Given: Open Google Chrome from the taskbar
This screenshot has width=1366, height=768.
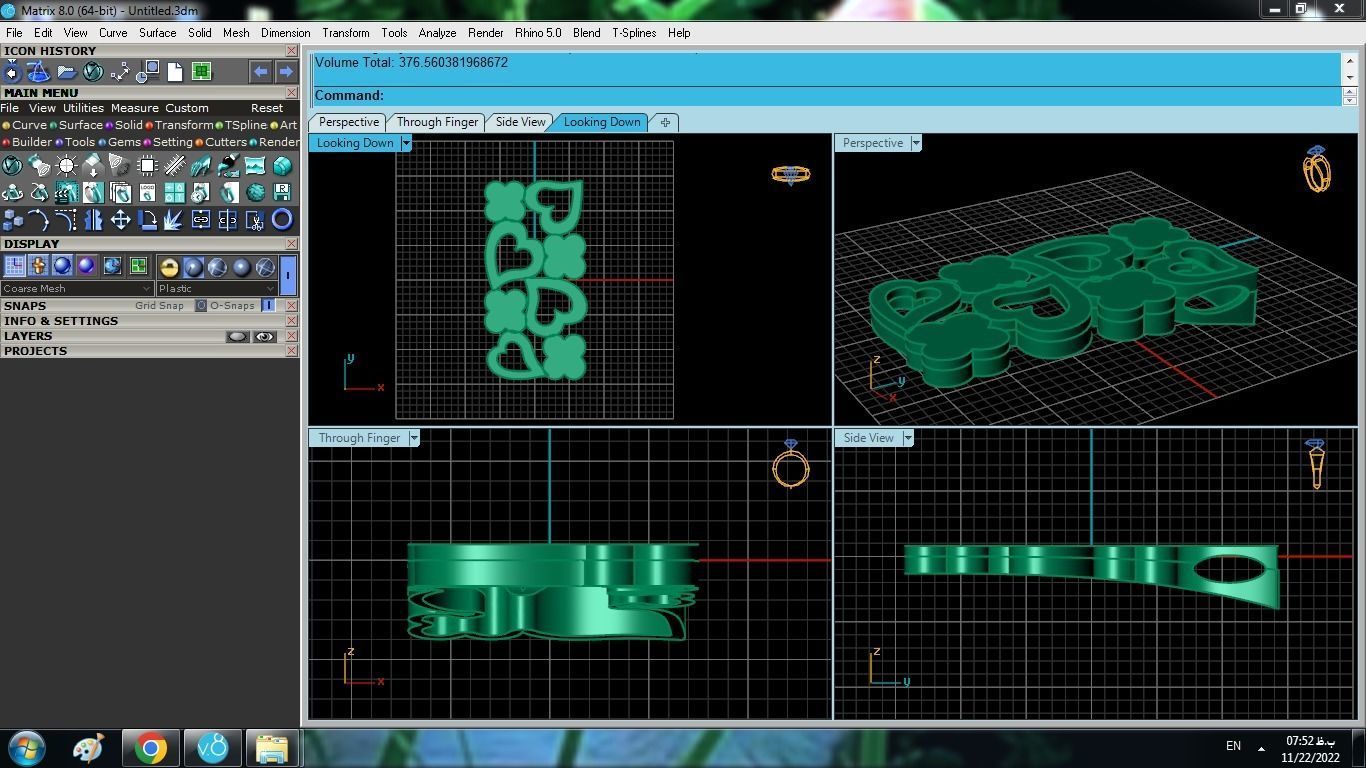Looking at the screenshot, I should (x=151, y=748).
